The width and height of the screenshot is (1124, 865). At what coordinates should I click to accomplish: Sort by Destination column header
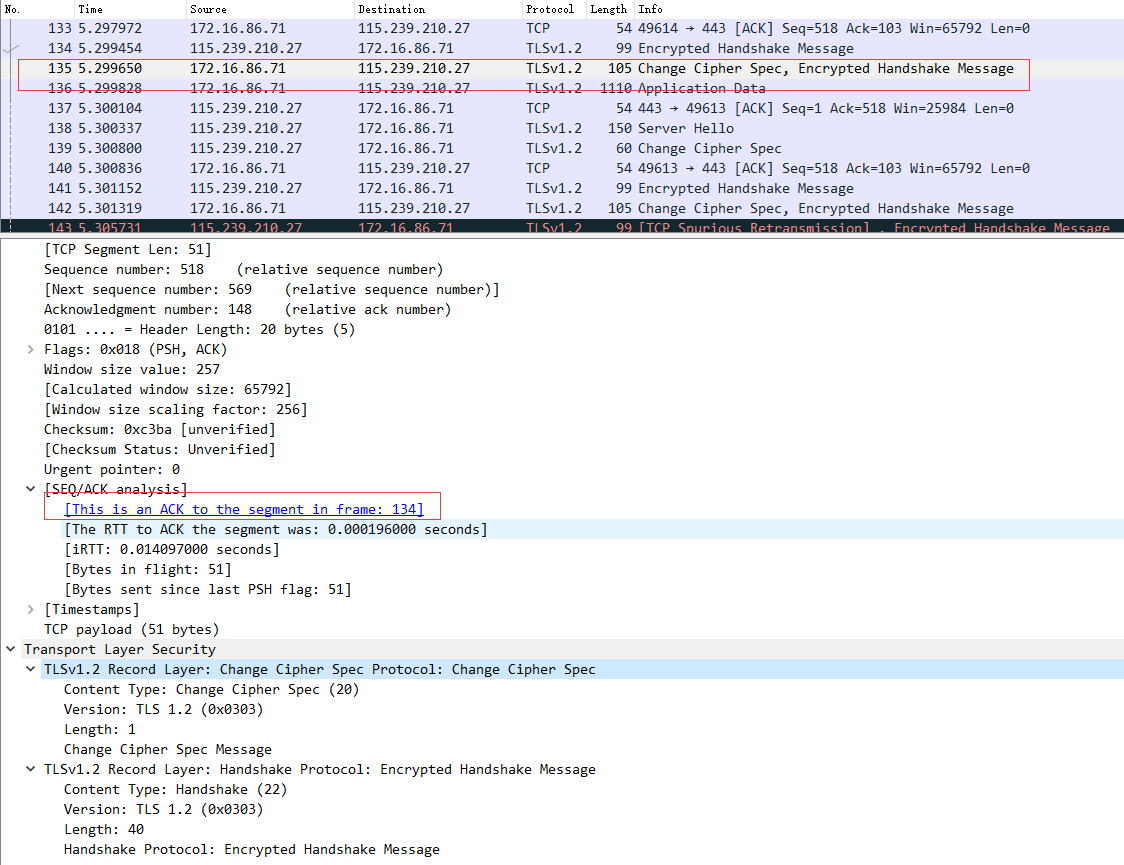pos(439,9)
